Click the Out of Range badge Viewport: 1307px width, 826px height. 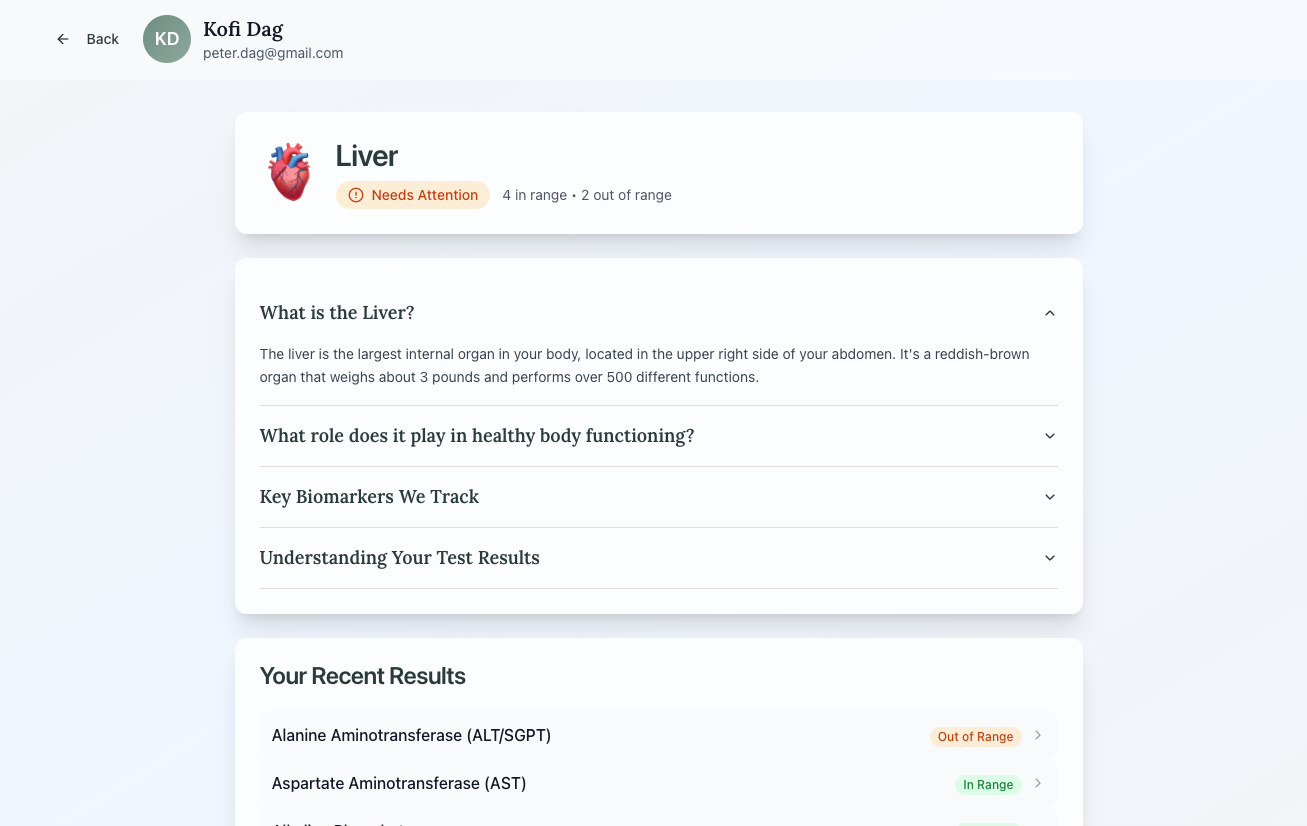(975, 737)
